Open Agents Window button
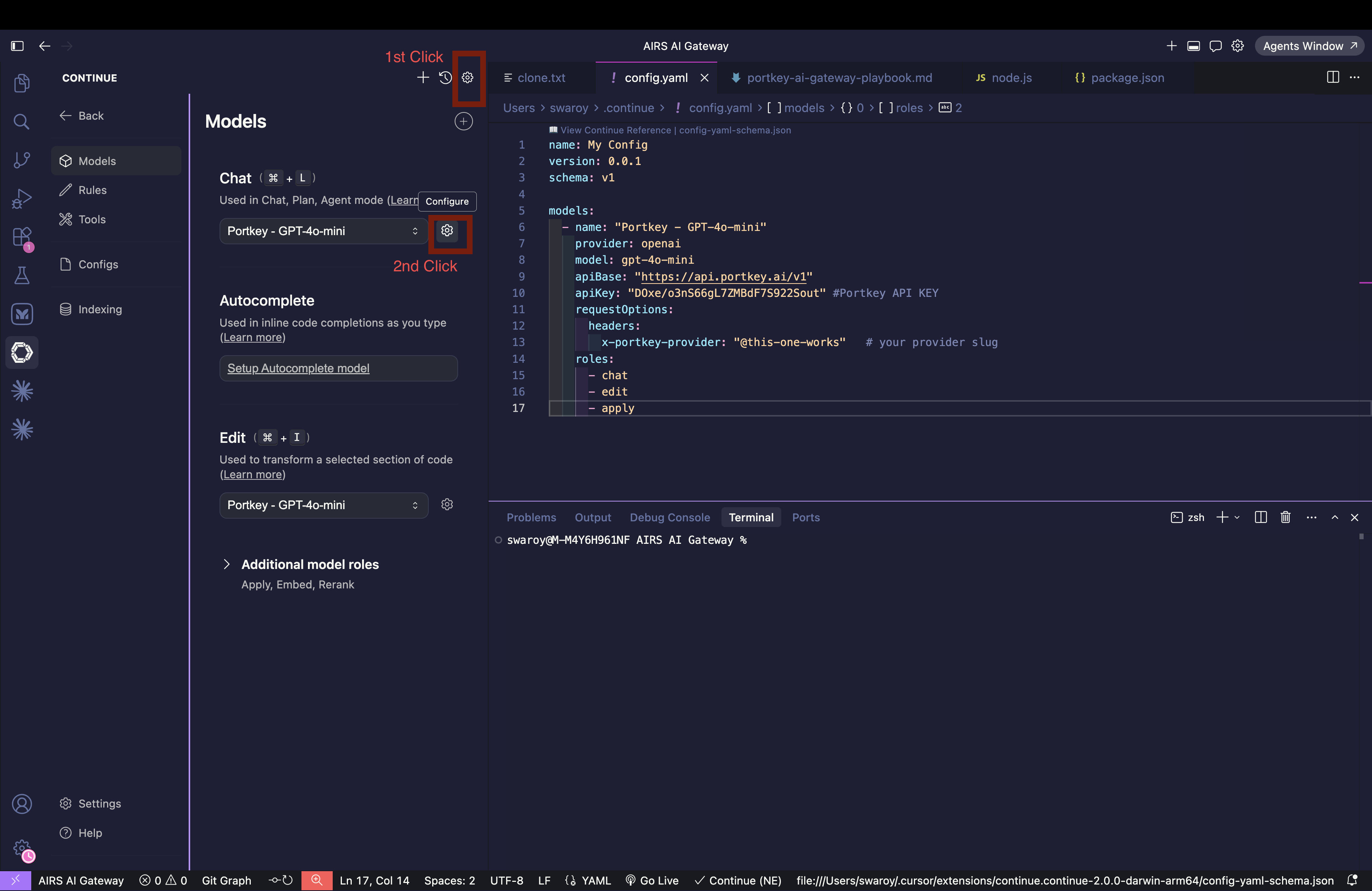This screenshot has width=1372, height=891. pyautogui.click(x=1309, y=45)
